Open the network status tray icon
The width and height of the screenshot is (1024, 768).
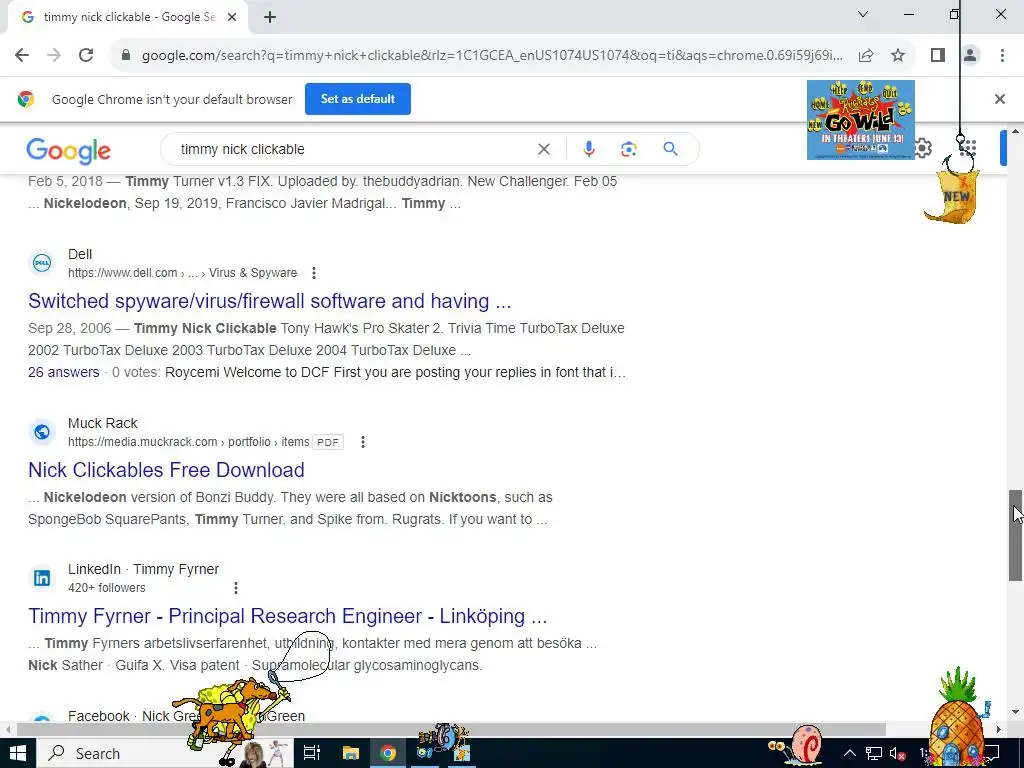coord(874,753)
